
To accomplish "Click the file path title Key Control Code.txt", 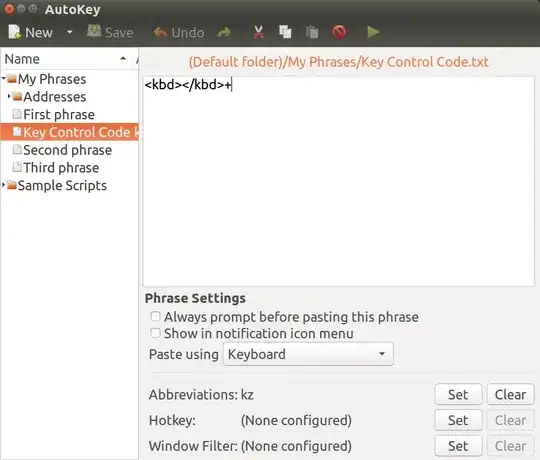I will (x=339, y=62).
